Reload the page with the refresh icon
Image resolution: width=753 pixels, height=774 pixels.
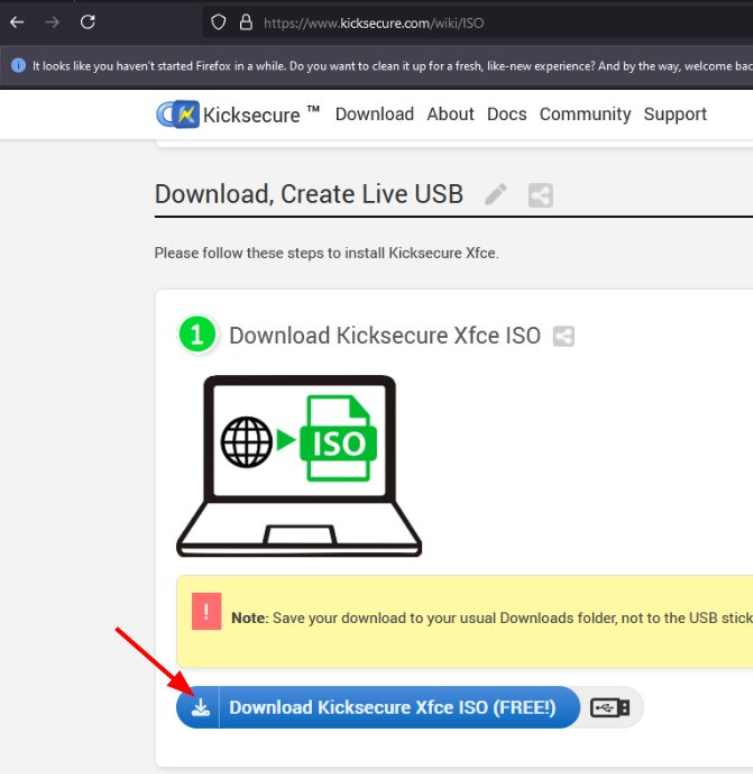click(88, 22)
